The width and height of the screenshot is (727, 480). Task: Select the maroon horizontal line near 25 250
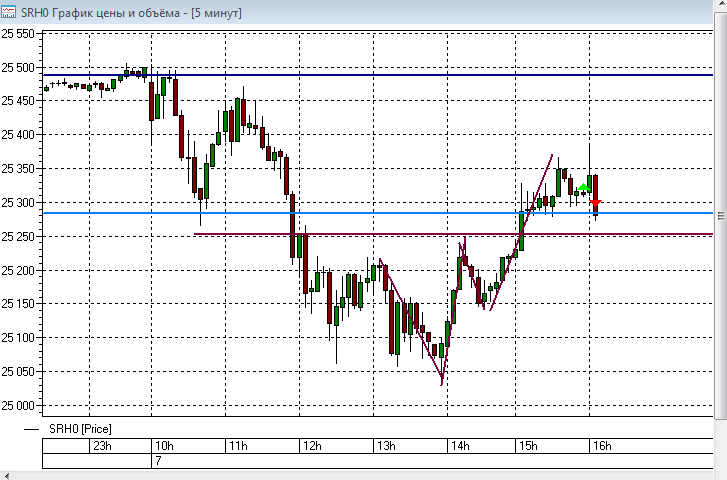point(453,234)
